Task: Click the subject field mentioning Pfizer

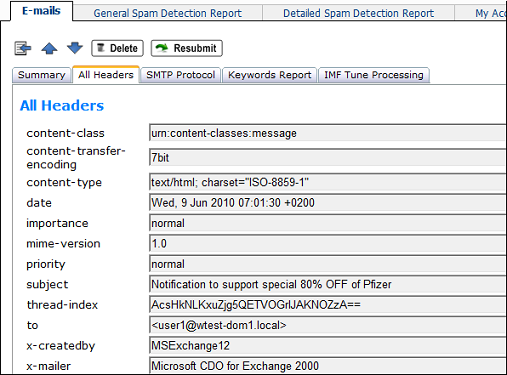Action: coord(328,284)
